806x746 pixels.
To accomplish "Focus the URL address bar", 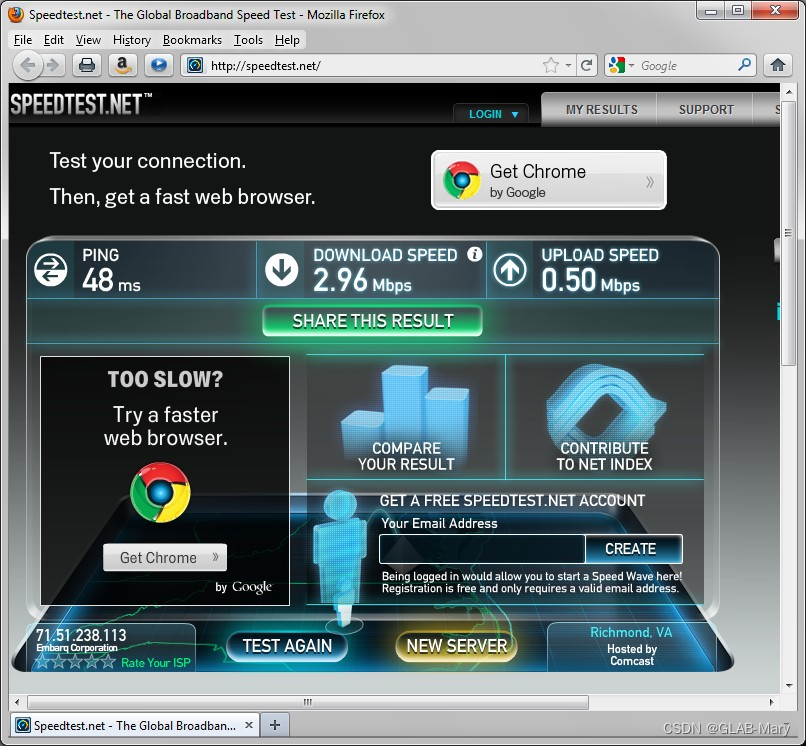I will [x=373, y=65].
